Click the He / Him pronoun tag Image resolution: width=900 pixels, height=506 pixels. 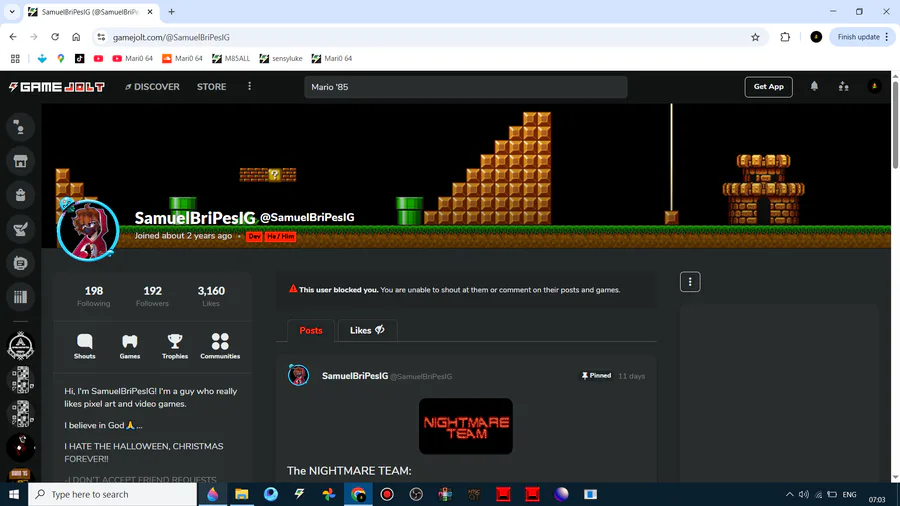(x=280, y=236)
